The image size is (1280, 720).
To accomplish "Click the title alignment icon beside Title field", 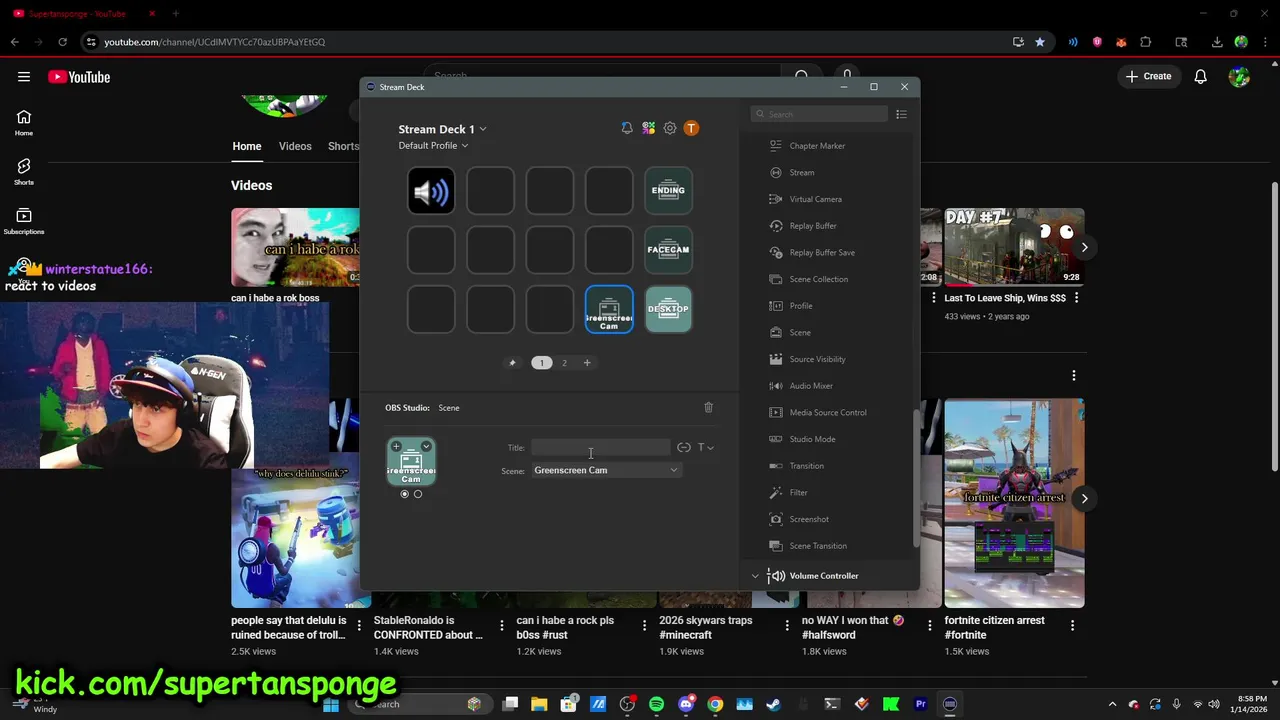I will coord(684,448).
